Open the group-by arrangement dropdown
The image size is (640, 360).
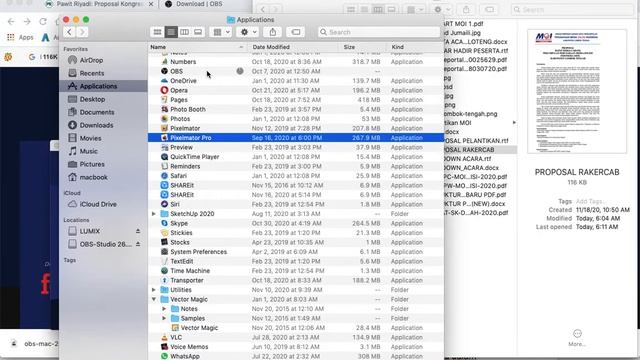point(221,32)
